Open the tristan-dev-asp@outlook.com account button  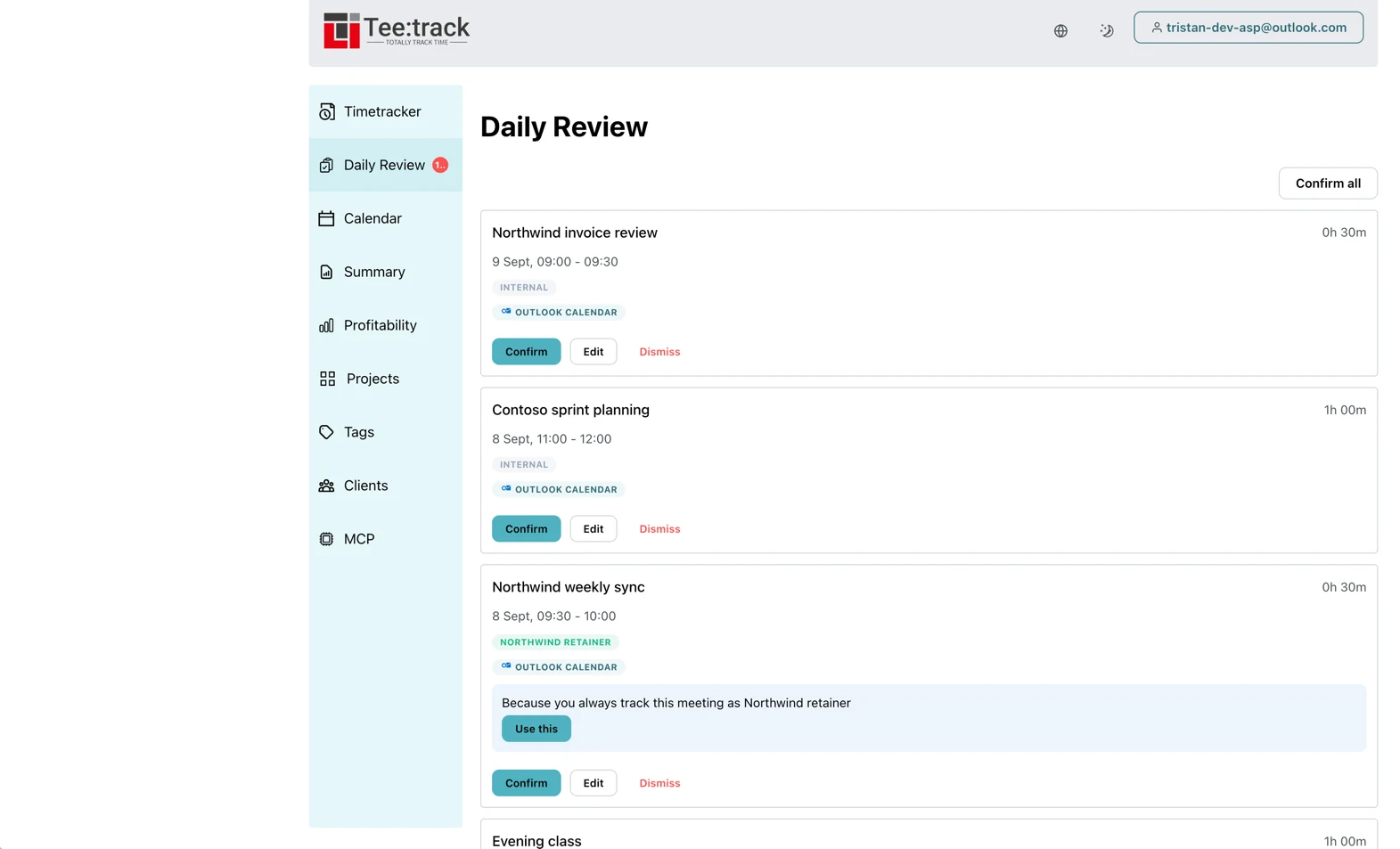click(x=1249, y=28)
